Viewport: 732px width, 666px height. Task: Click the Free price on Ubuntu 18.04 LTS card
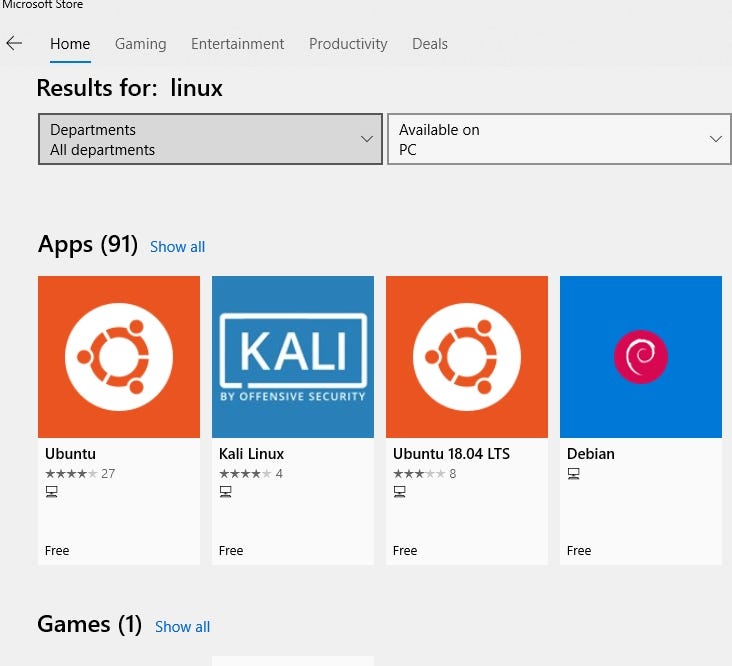(405, 551)
